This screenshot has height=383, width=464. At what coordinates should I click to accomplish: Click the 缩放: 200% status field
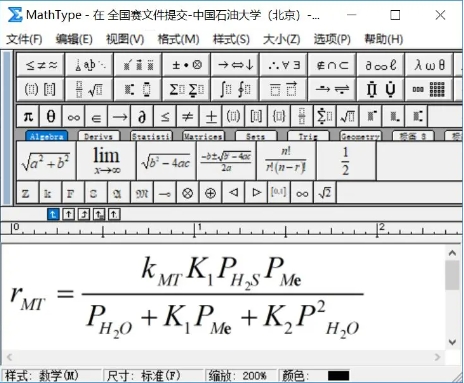point(241,376)
